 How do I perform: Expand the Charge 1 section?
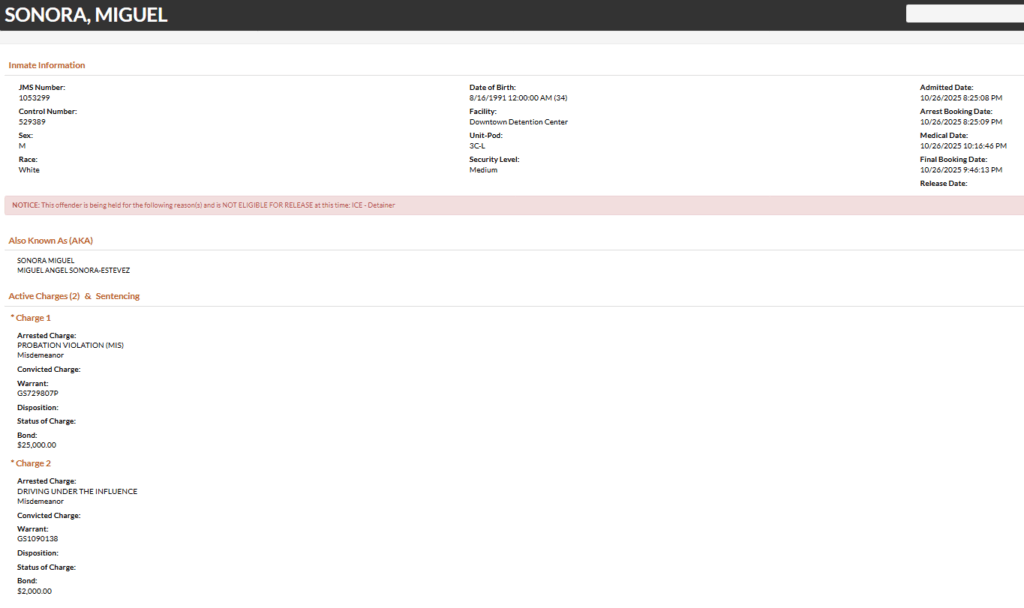pos(31,318)
